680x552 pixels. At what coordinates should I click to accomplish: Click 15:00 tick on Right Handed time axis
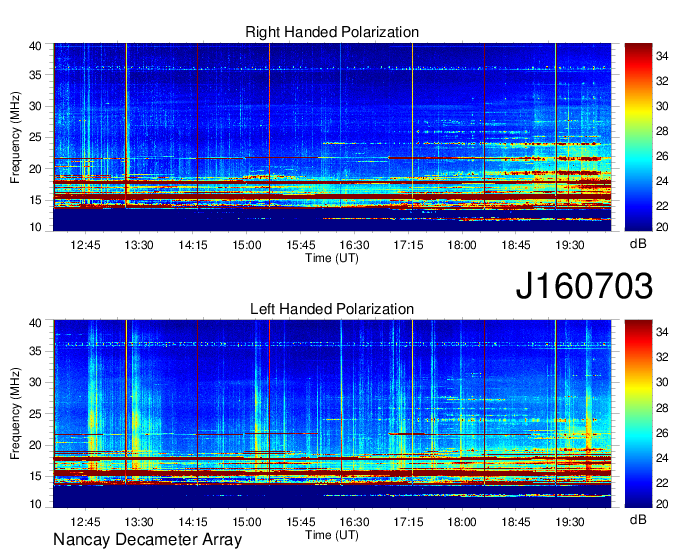(x=247, y=245)
